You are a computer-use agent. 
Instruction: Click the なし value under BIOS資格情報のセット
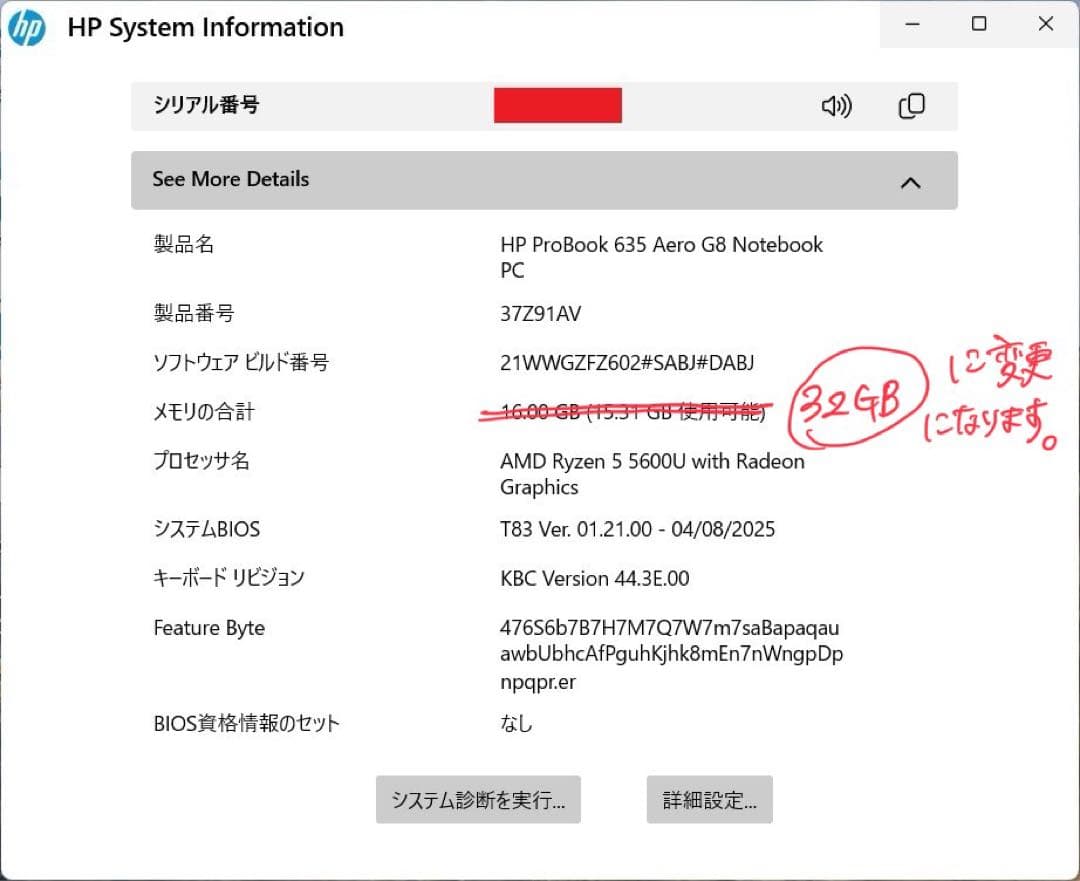[x=514, y=723]
